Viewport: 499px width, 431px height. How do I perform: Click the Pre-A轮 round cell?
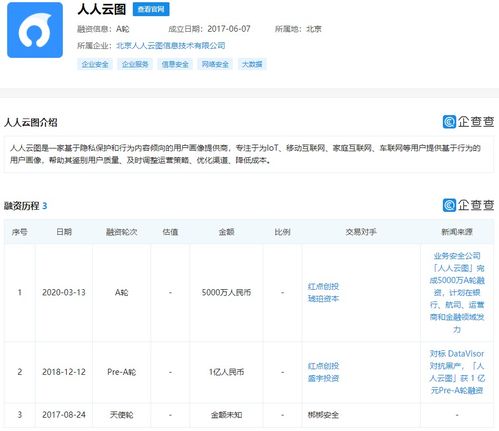click(x=122, y=372)
